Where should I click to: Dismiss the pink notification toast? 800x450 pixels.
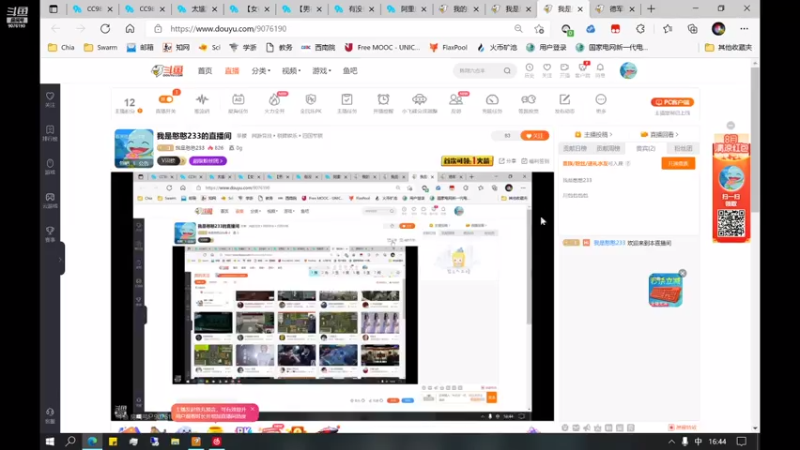click(252, 409)
